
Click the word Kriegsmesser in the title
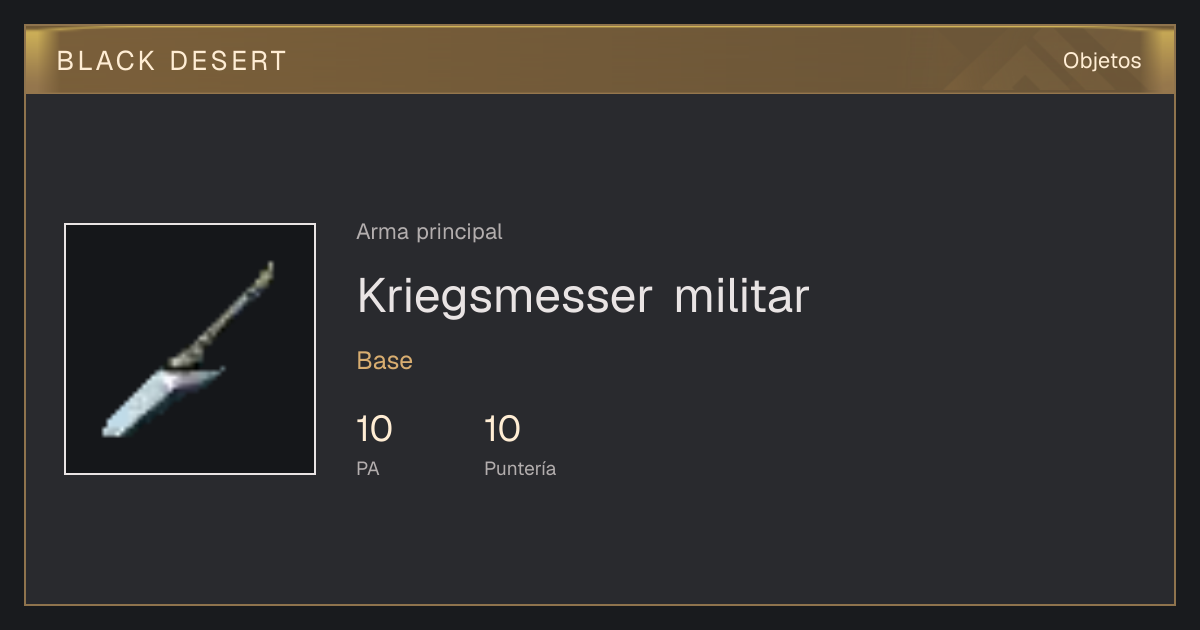click(504, 298)
